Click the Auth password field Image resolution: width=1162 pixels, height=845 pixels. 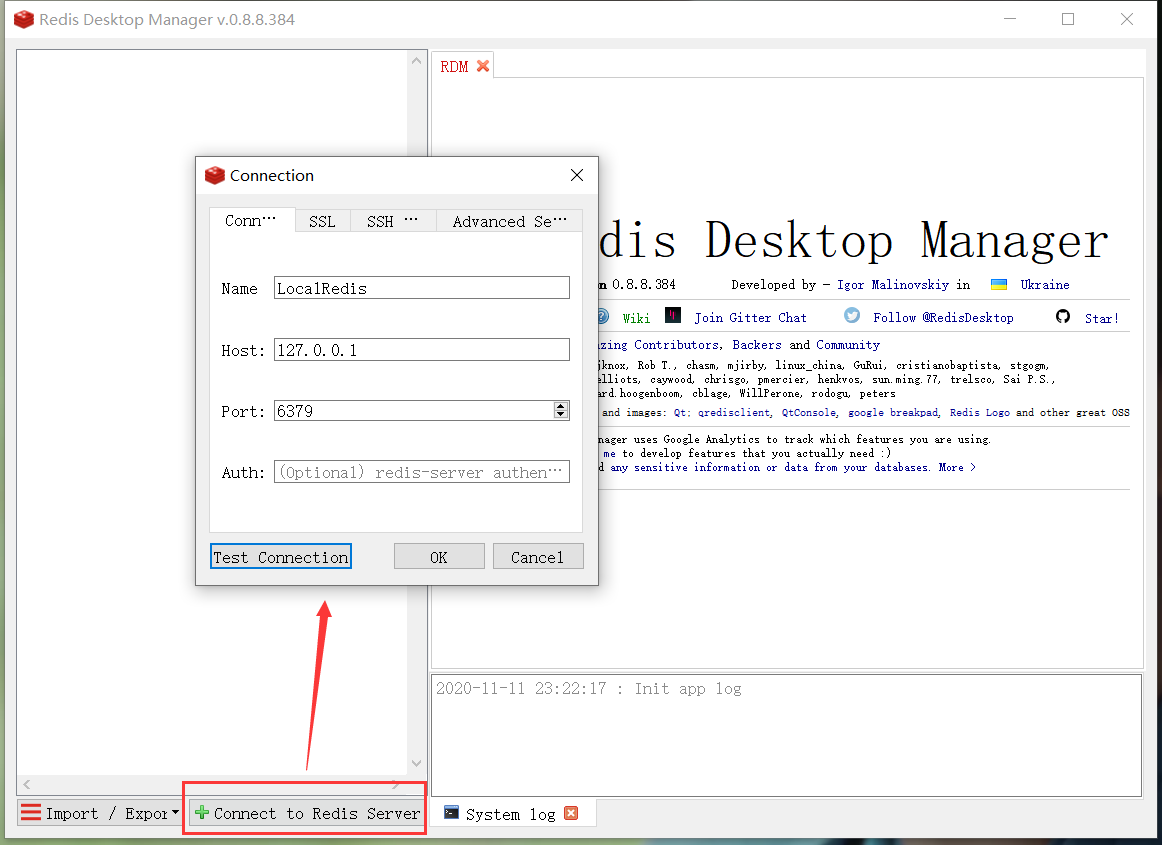[421, 472]
